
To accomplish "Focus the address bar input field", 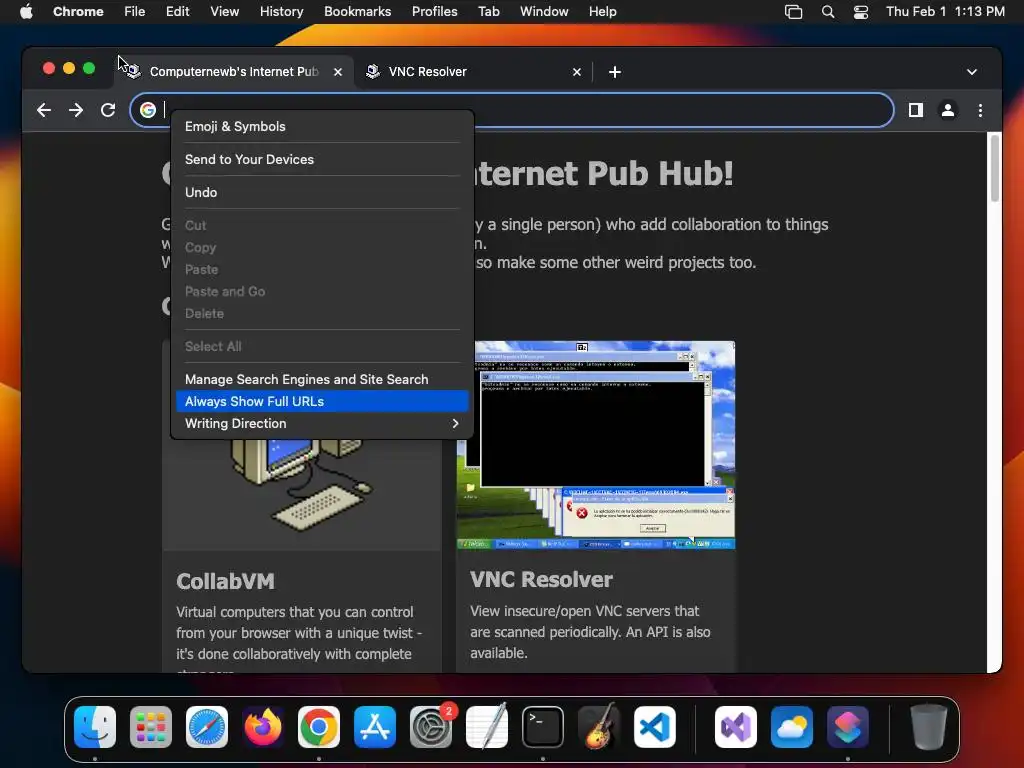I will click(x=511, y=110).
